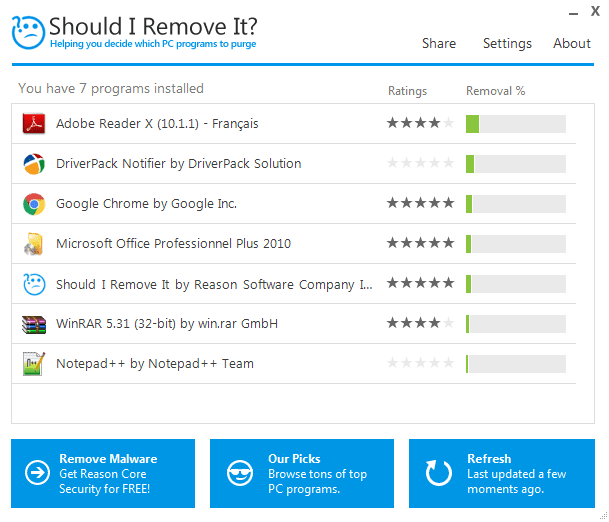
Task: Click Google Chrome removal percentage bar
Action: coord(516,204)
